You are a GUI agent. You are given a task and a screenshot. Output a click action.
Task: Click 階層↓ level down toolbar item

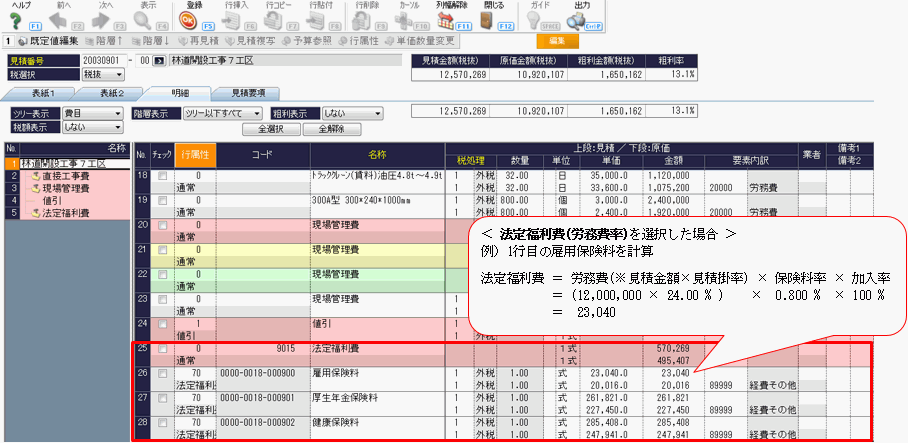click(x=151, y=41)
